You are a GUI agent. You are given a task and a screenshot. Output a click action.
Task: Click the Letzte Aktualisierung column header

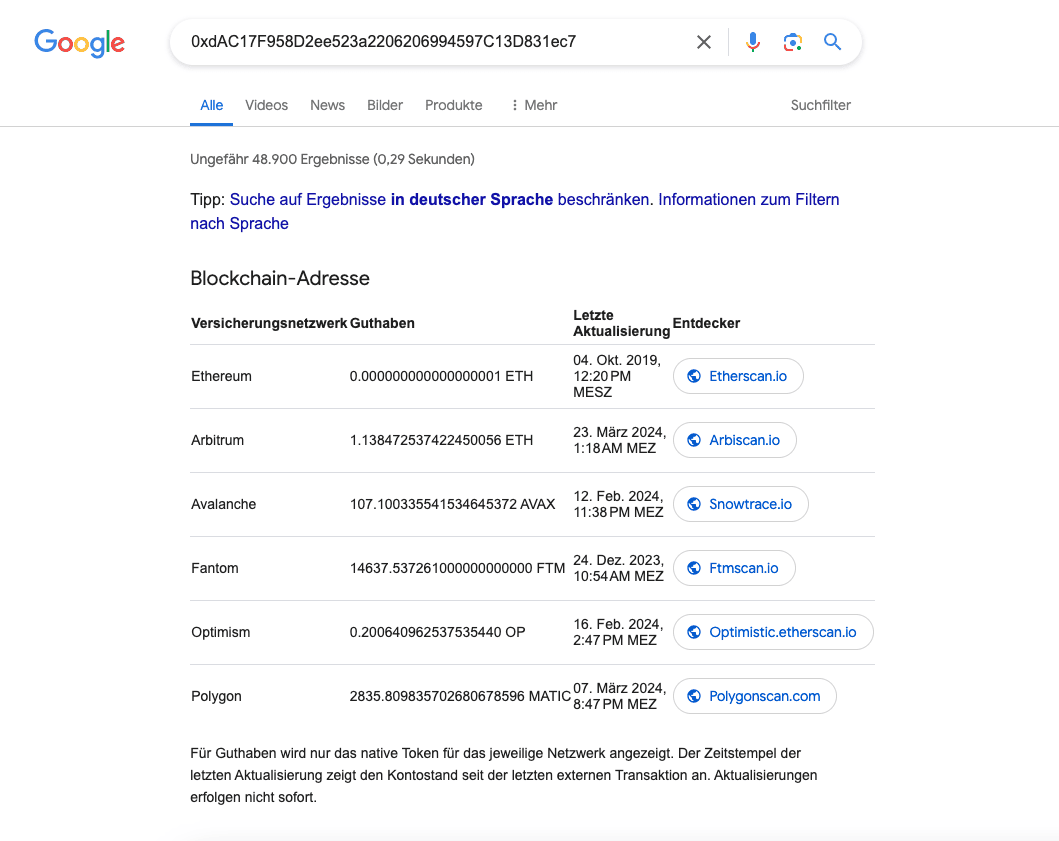(621, 324)
